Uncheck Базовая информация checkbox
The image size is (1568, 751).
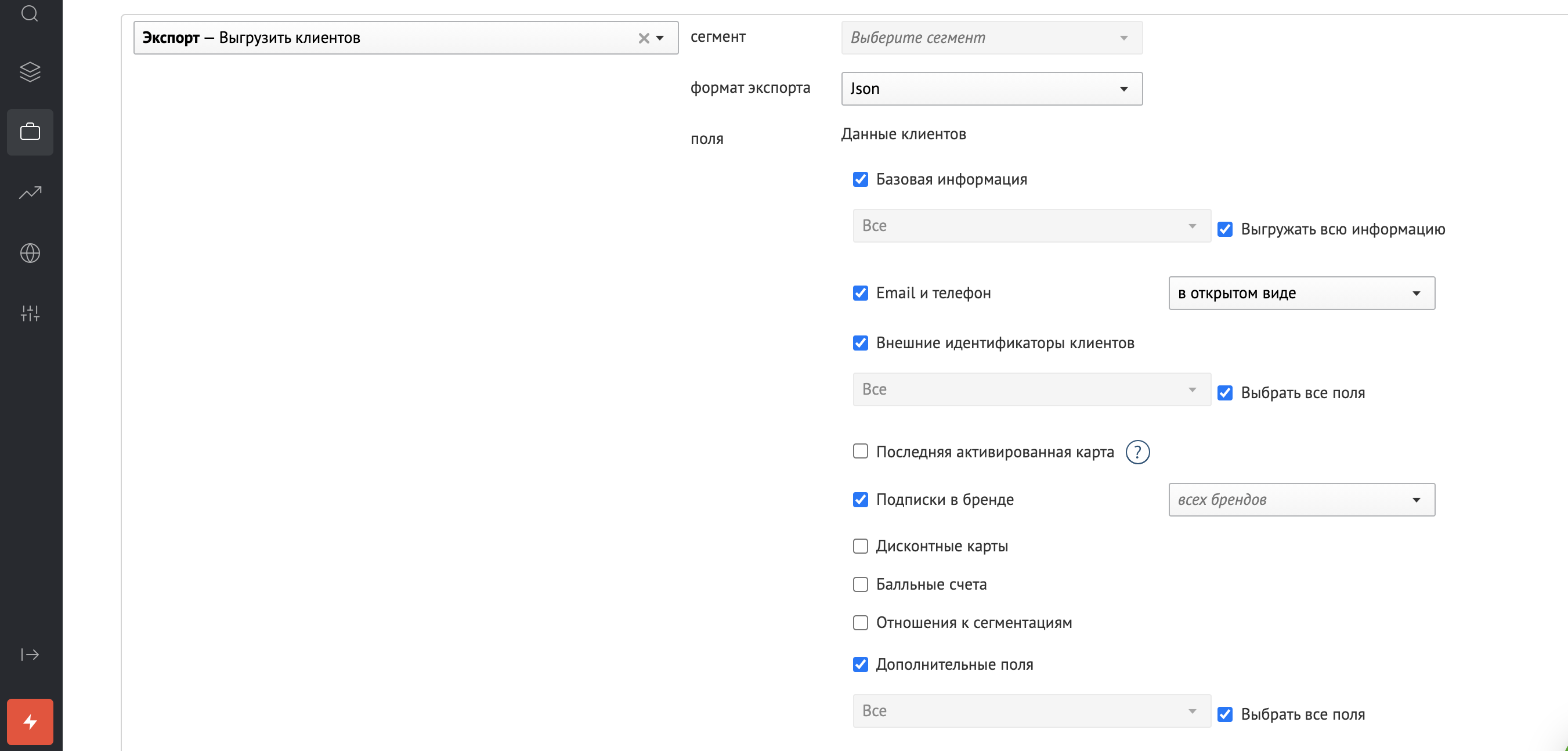(860, 179)
